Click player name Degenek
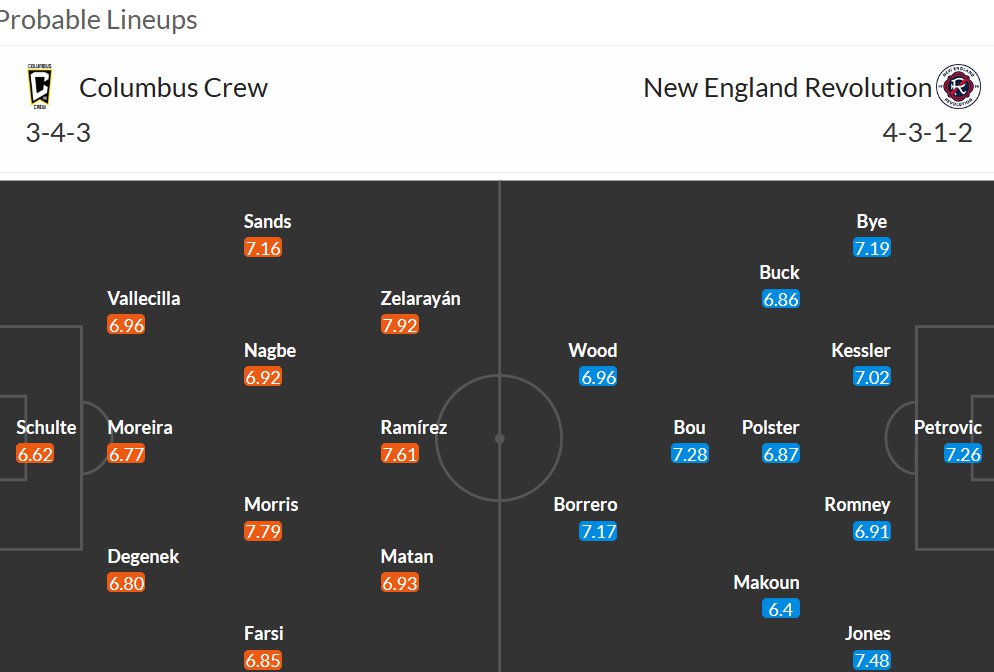994x672 pixels. coord(143,556)
